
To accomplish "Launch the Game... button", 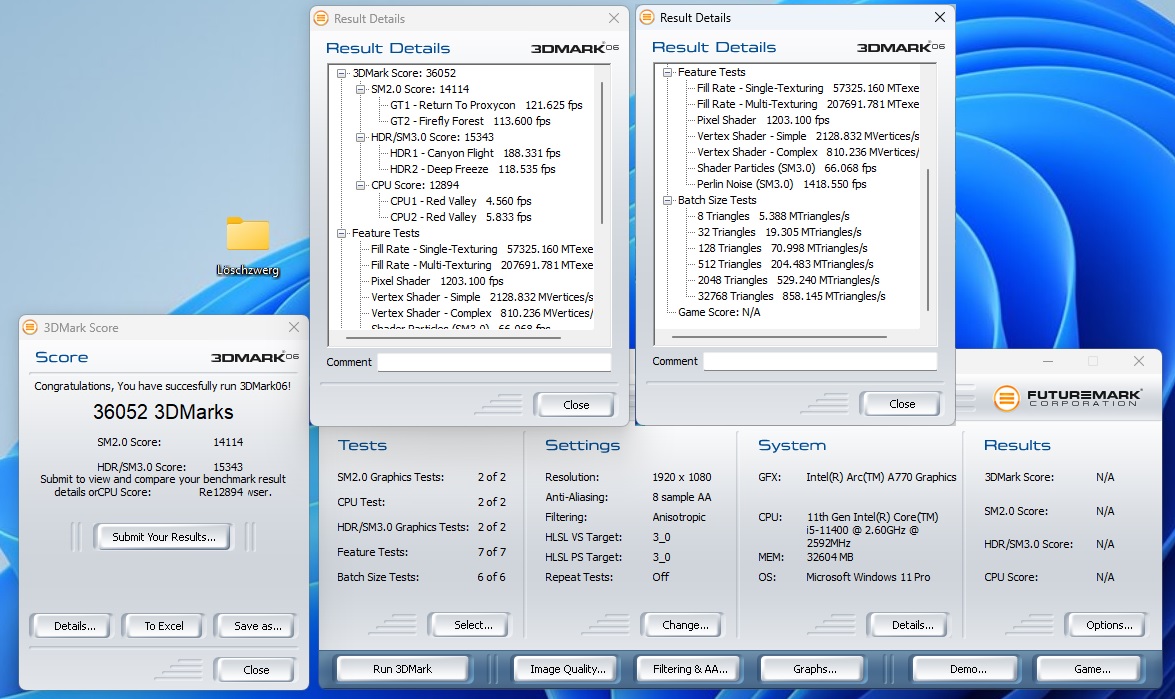I will coord(1092,669).
